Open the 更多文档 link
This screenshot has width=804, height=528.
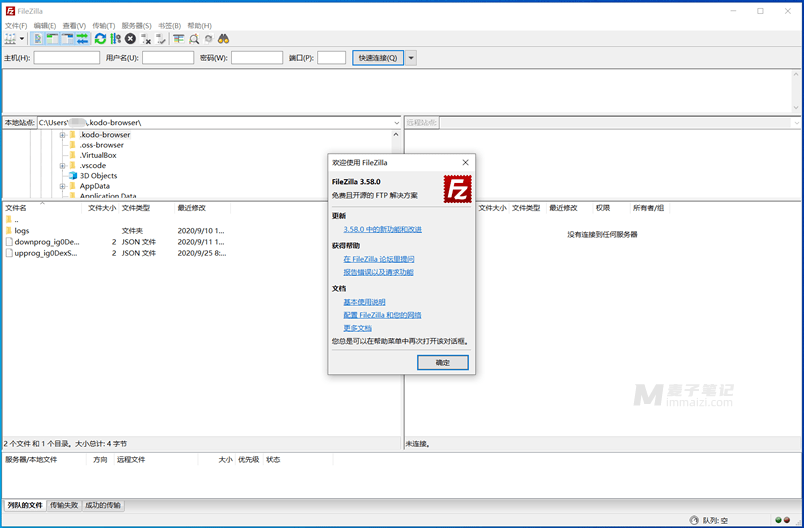tap(357, 328)
